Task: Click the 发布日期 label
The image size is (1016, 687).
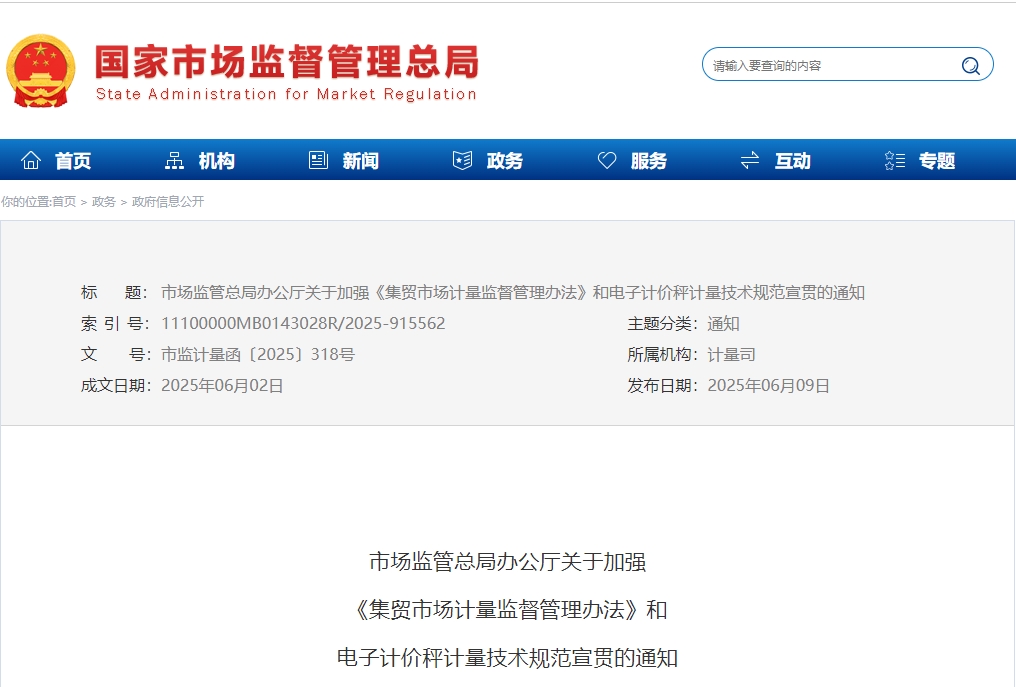Action: (662, 386)
